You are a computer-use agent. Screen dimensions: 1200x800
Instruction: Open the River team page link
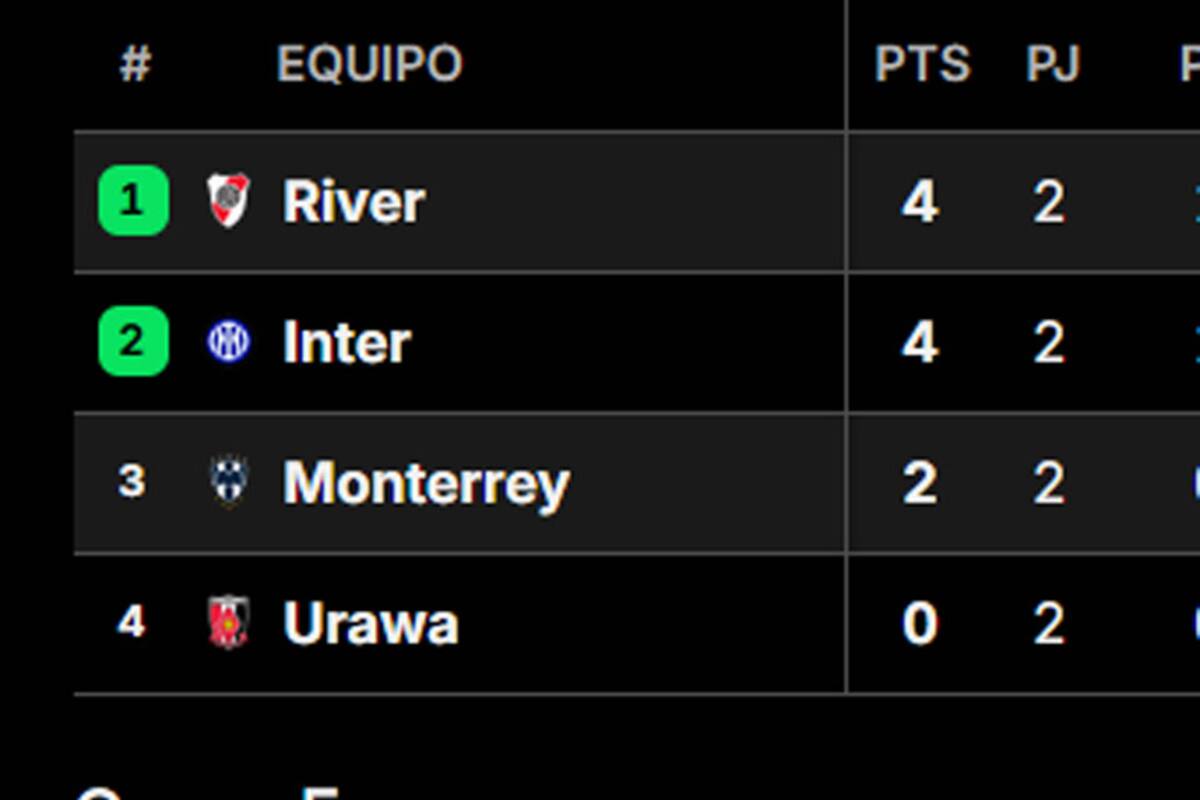click(352, 200)
